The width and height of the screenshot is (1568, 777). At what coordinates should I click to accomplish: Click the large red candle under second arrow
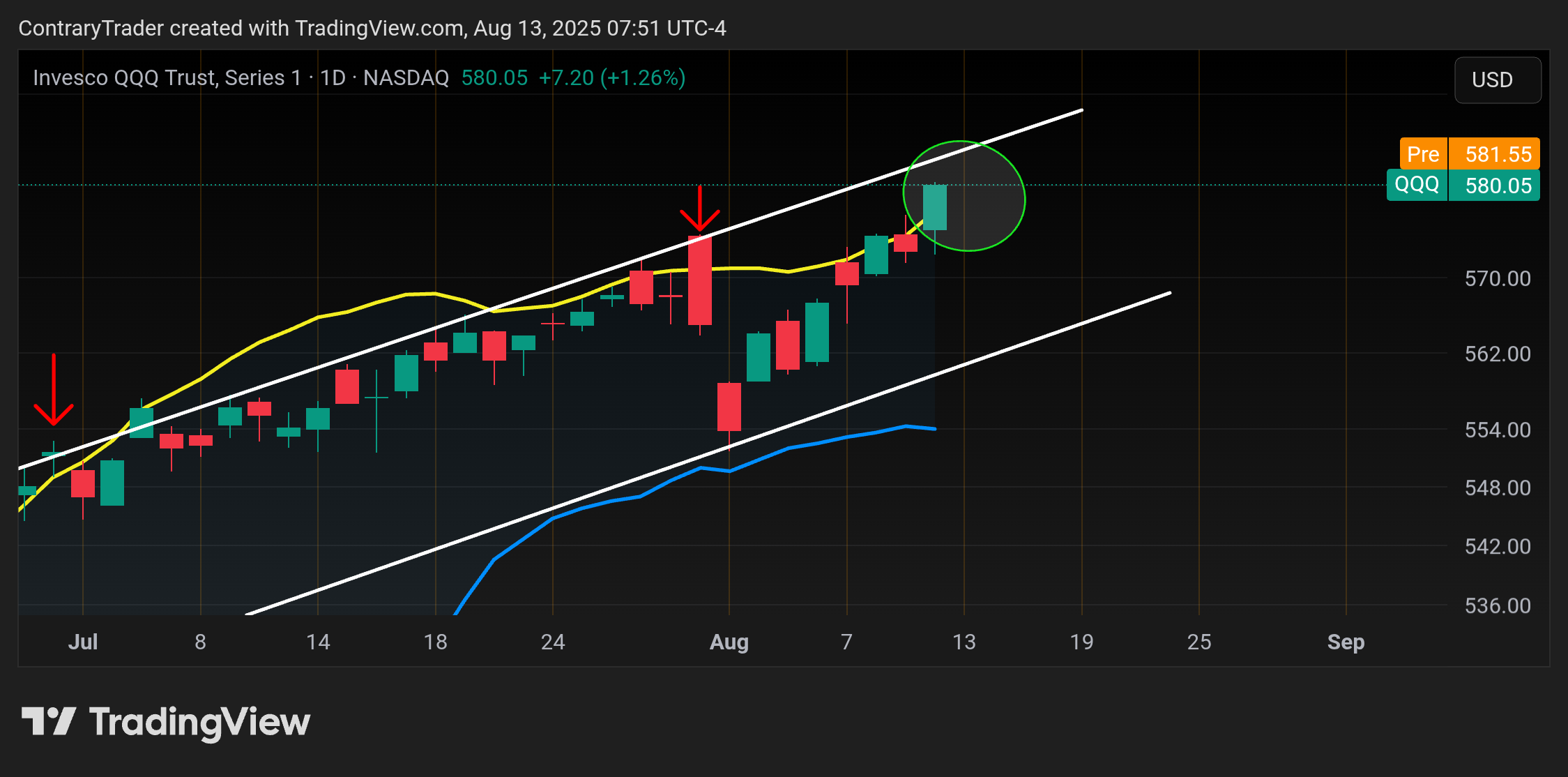click(700, 280)
